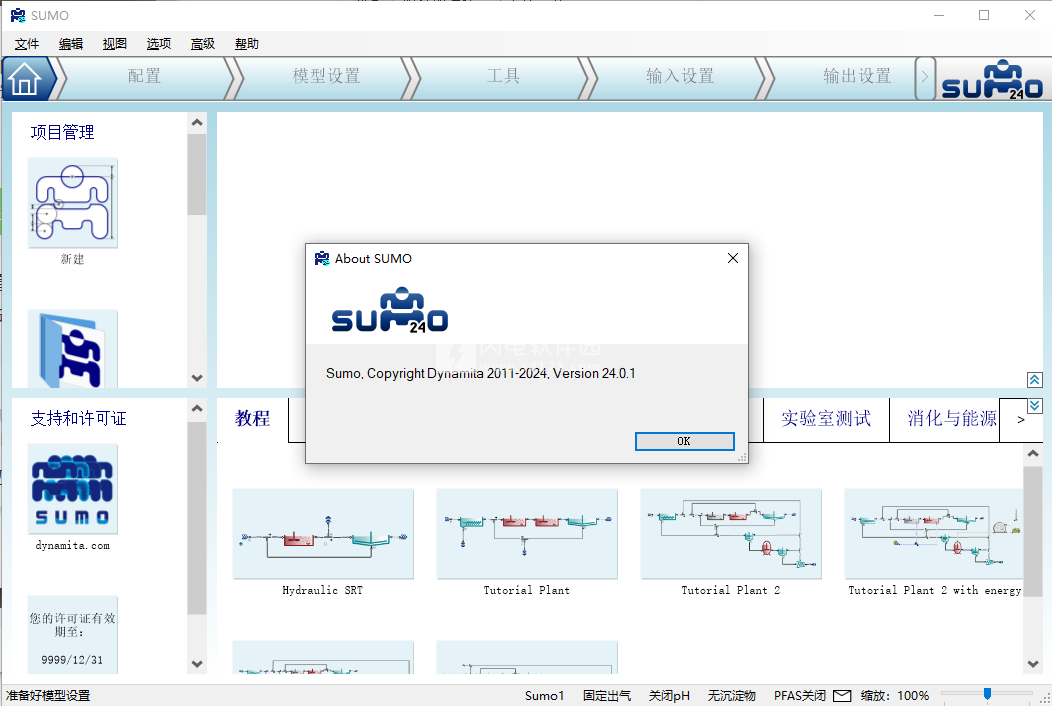The width and height of the screenshot is (1052, 706).
Task: Expand workflow steps with right arrow
Action: pos(925,77)
